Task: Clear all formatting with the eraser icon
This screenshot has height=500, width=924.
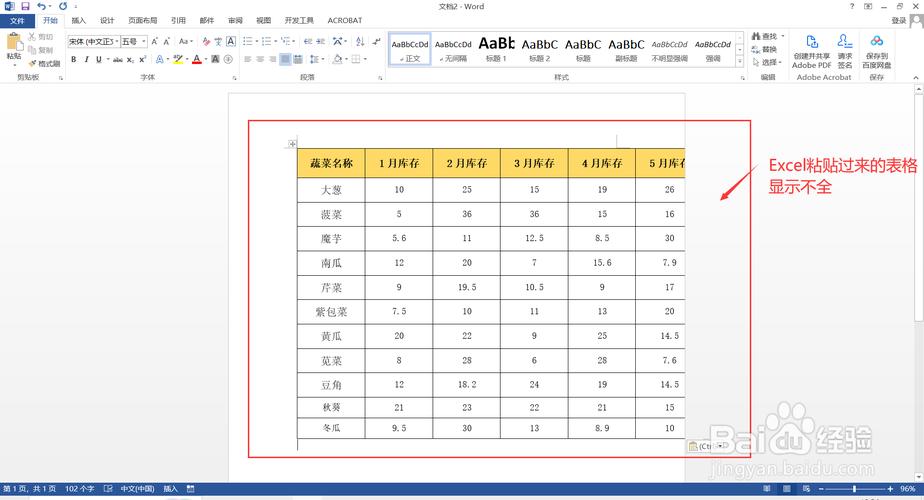Action: tap(206, 41)
